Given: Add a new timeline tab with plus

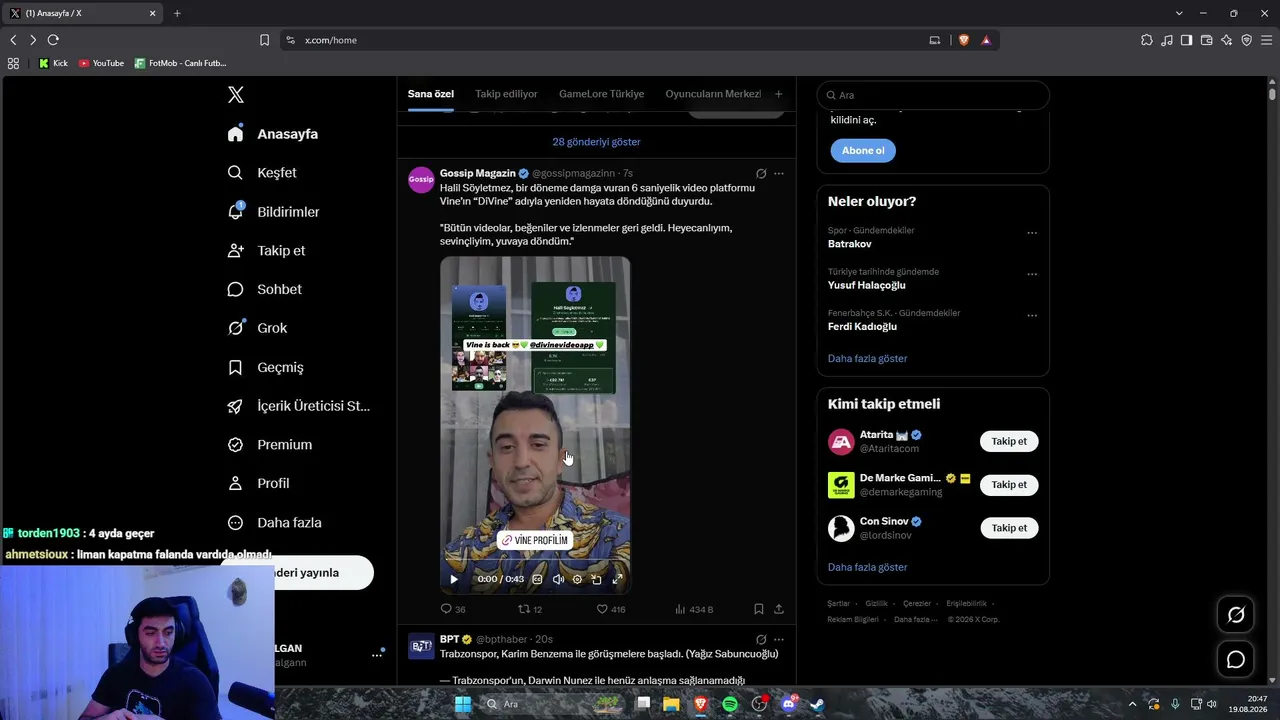Looking at the screenshot, I should (x=778, y=94).
